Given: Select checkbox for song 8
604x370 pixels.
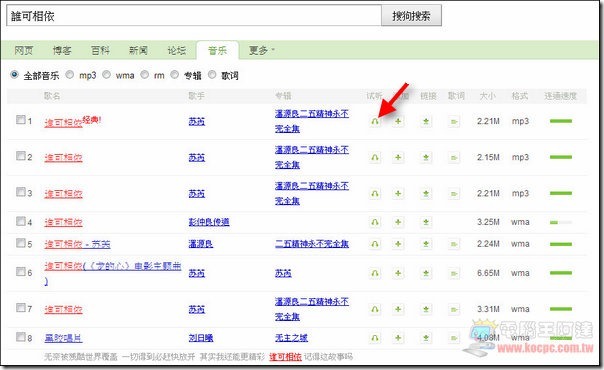Looking at the screenshot, I should 21,337.
